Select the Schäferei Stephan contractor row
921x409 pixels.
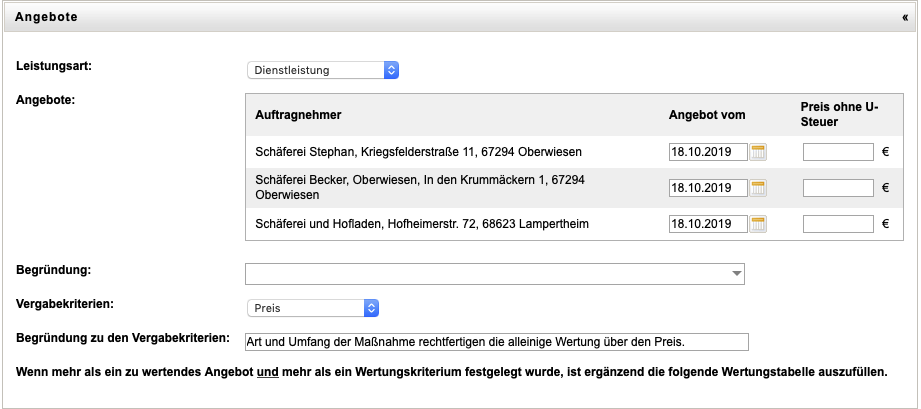pyautogui.click(x=418, y=152)
